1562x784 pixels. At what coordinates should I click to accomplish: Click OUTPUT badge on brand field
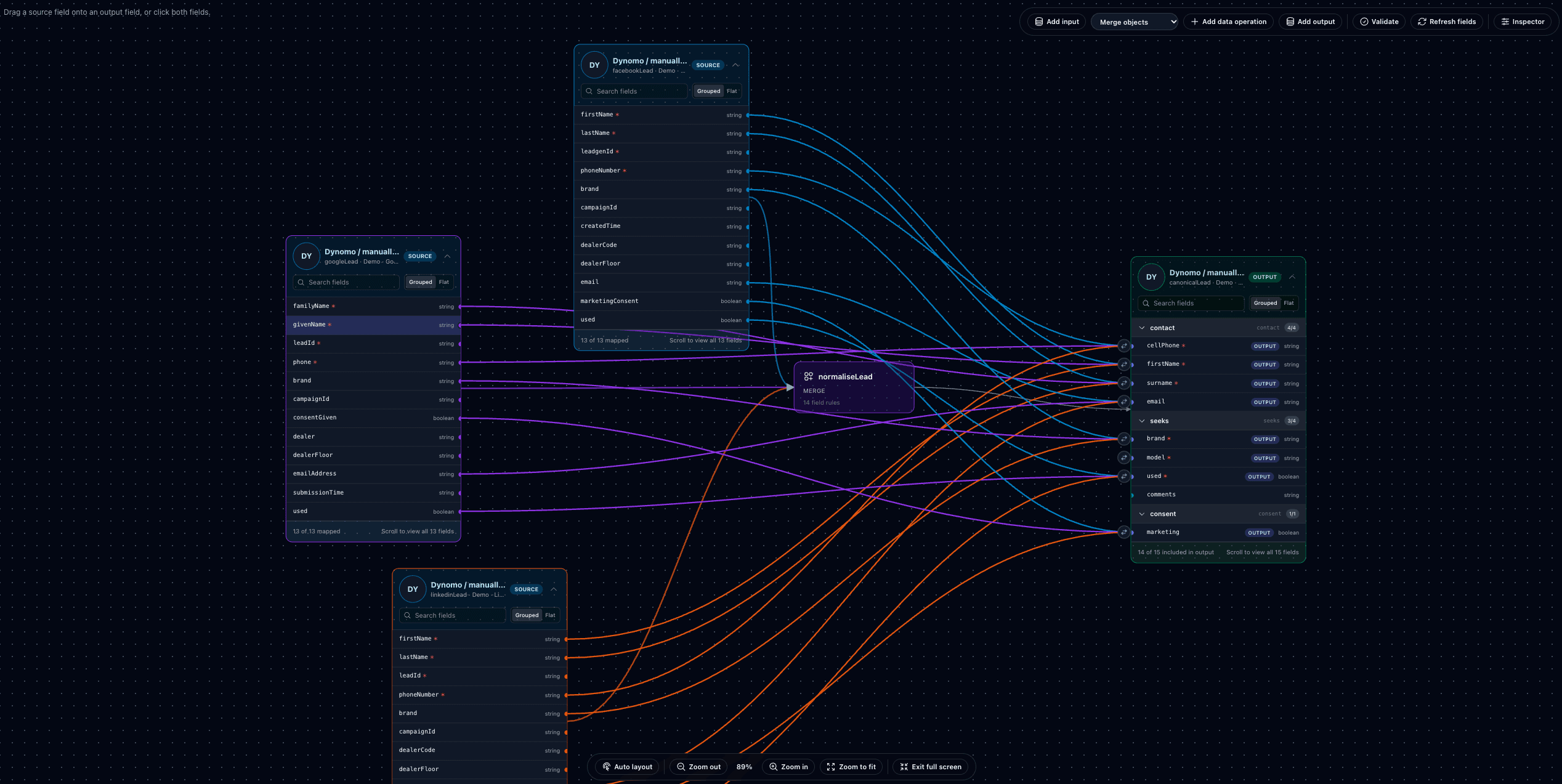[x=1265, y=440]
